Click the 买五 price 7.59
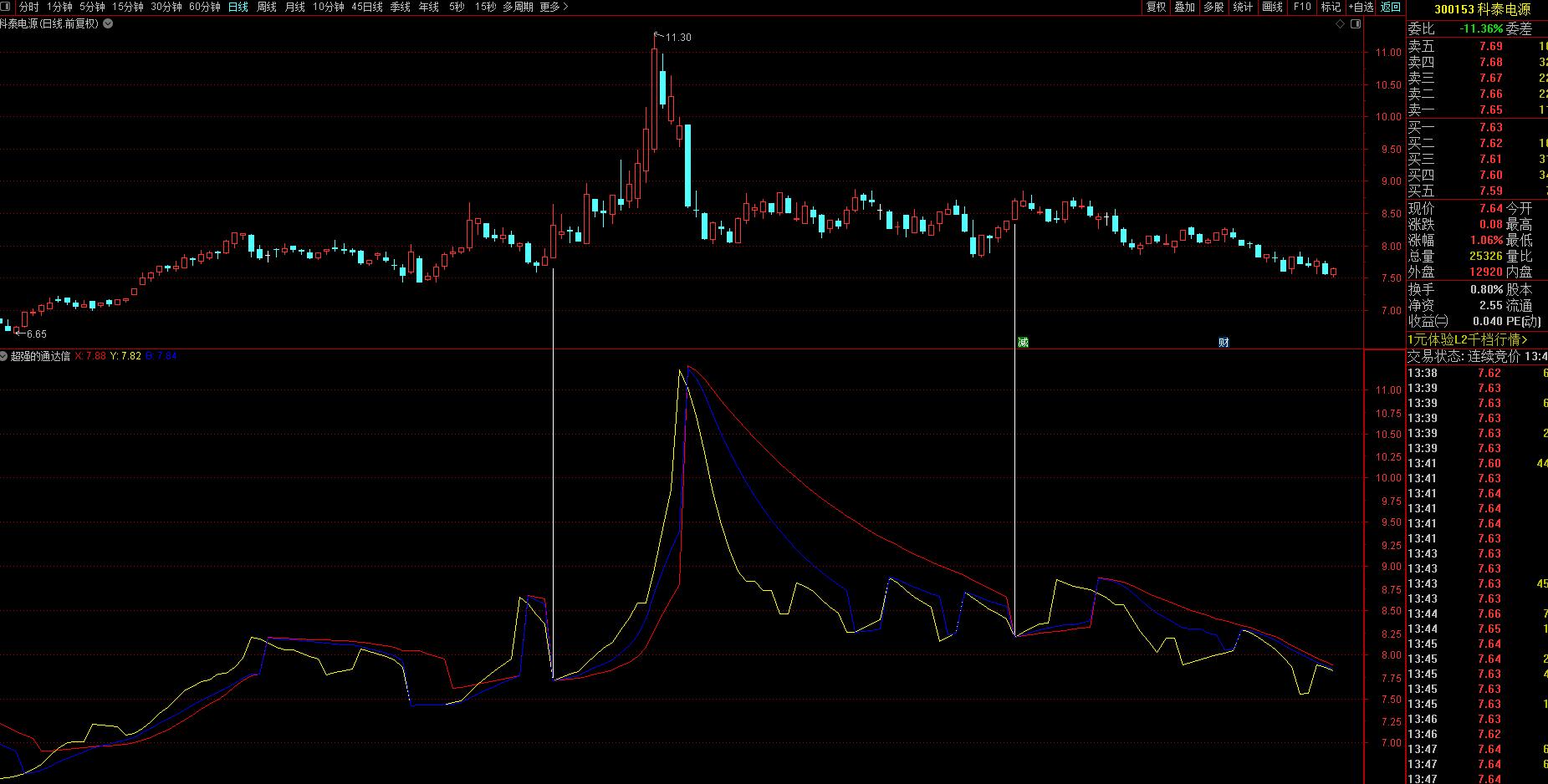The height and width of the screenshot is (784, 1548). [1490, 191]
